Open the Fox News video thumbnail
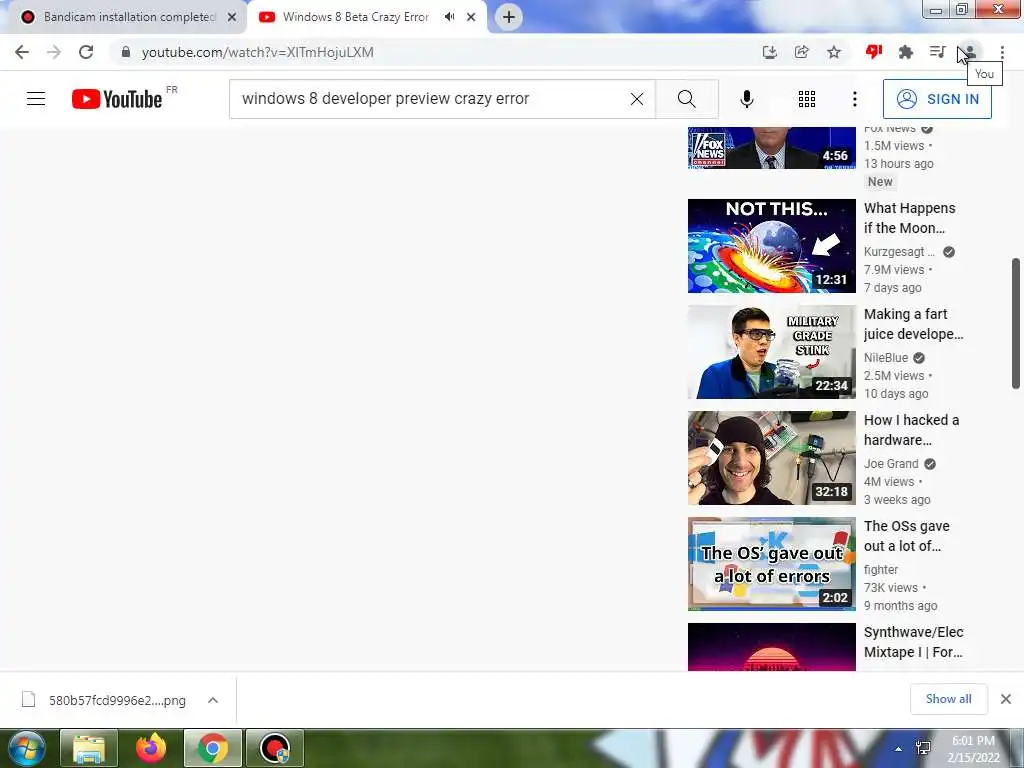Viewport: 1024px width, 768px height. point(772,148)
